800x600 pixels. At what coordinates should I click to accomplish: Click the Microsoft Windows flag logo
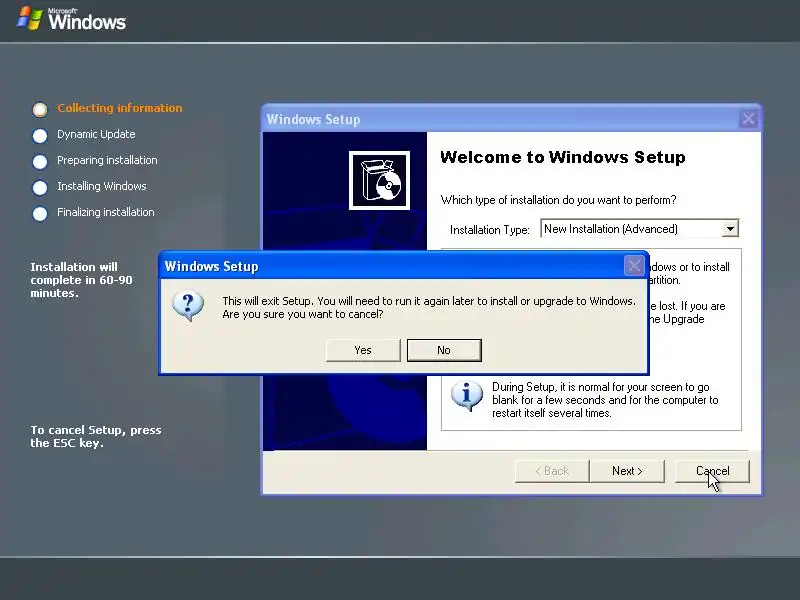coord(29,19)
